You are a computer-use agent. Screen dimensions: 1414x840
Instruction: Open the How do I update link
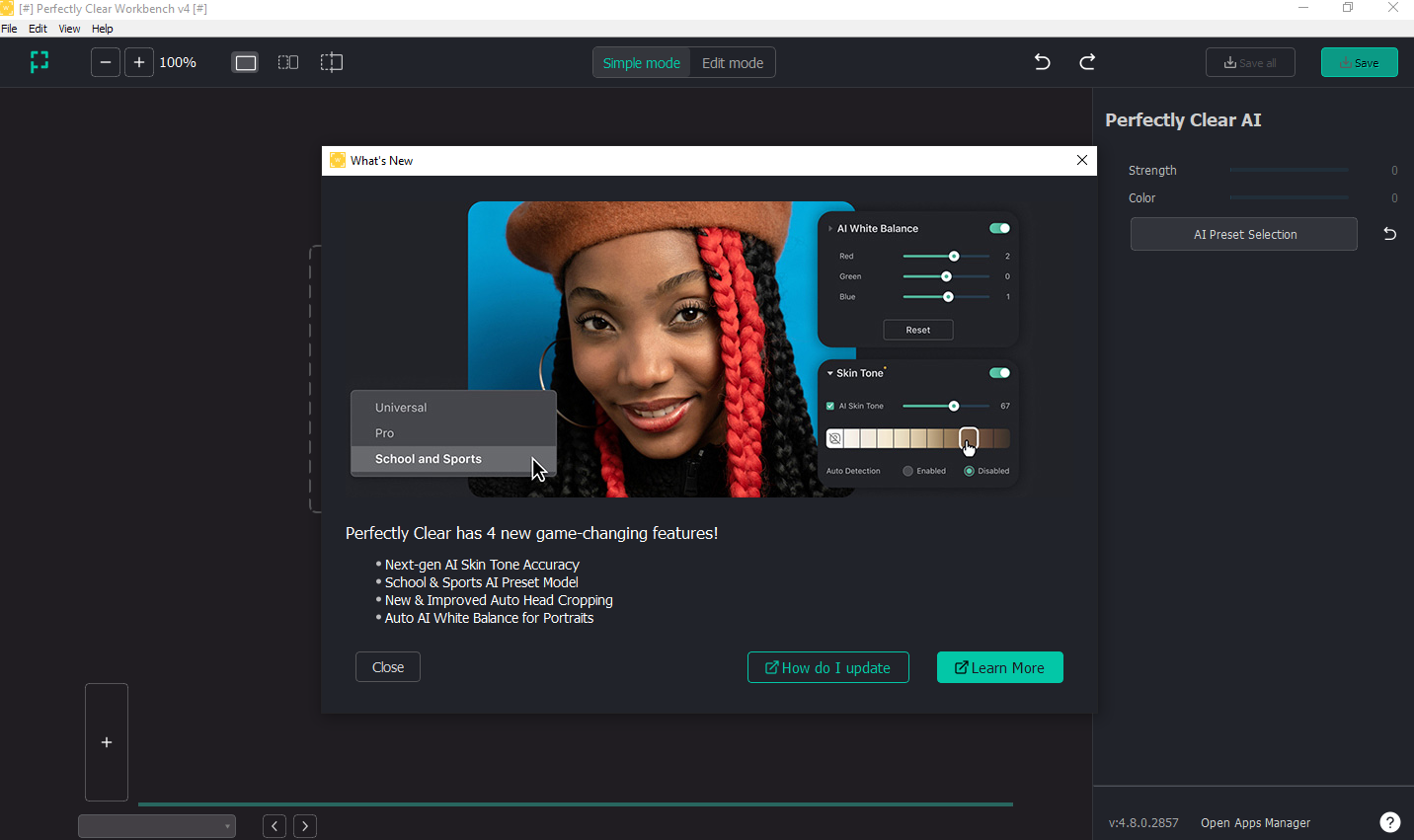[x=828, y=667]
